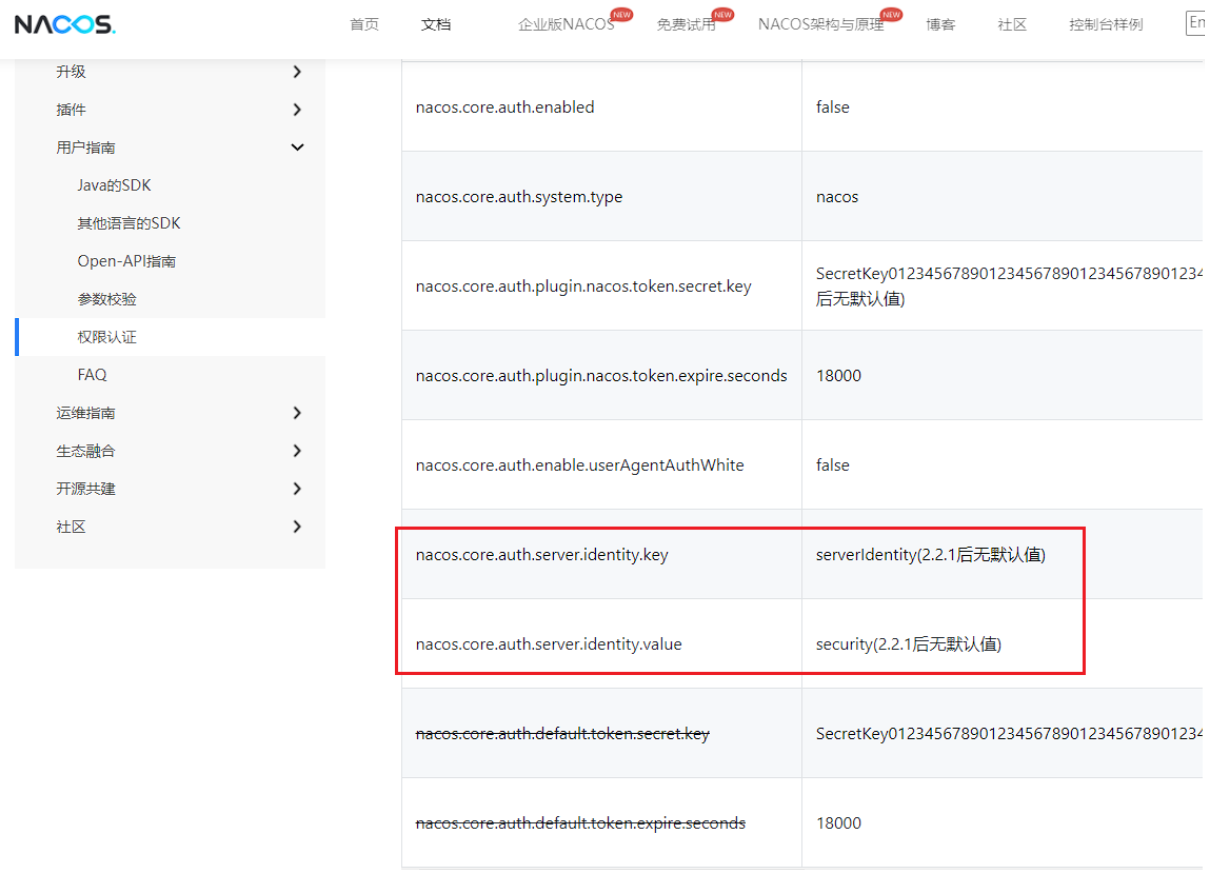Click nacos.core.auth.plugin.nacos.token.secret.key cell
Viewport: 1205px width, 870px height.
tap(602, 286)
